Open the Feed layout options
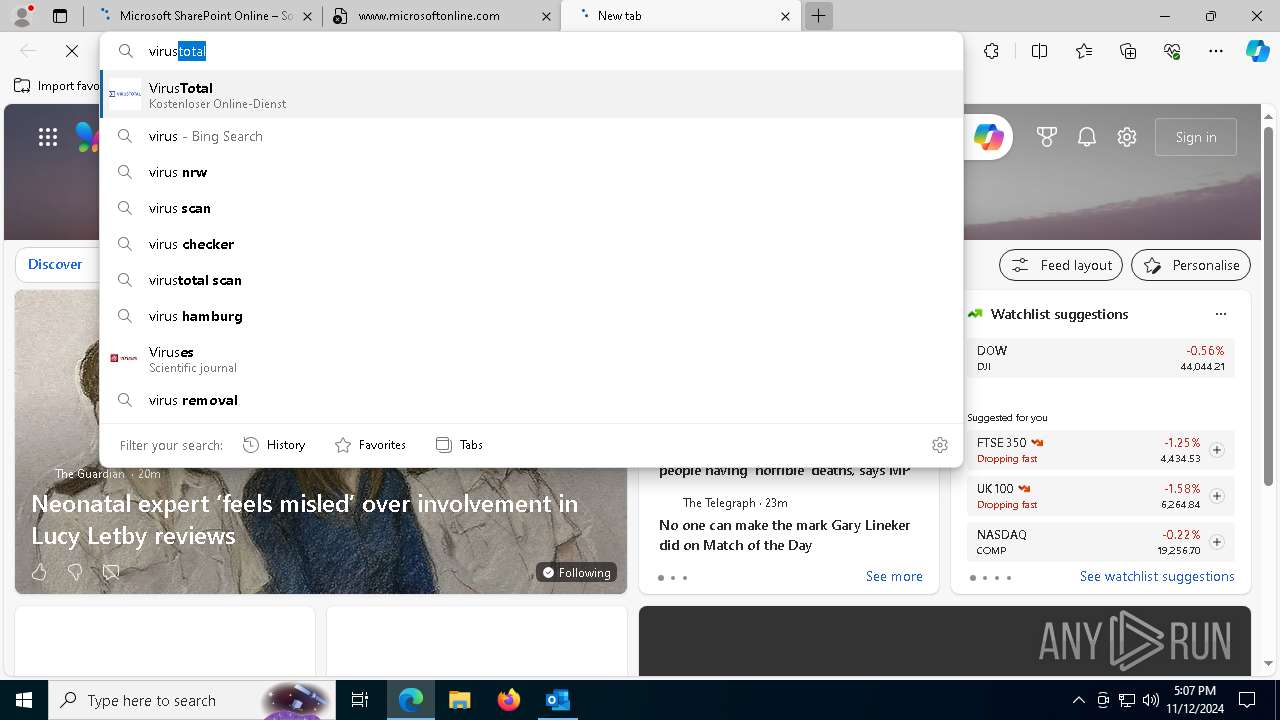The width and height of the screenshot is (1280, 720). pos(1061,265)
